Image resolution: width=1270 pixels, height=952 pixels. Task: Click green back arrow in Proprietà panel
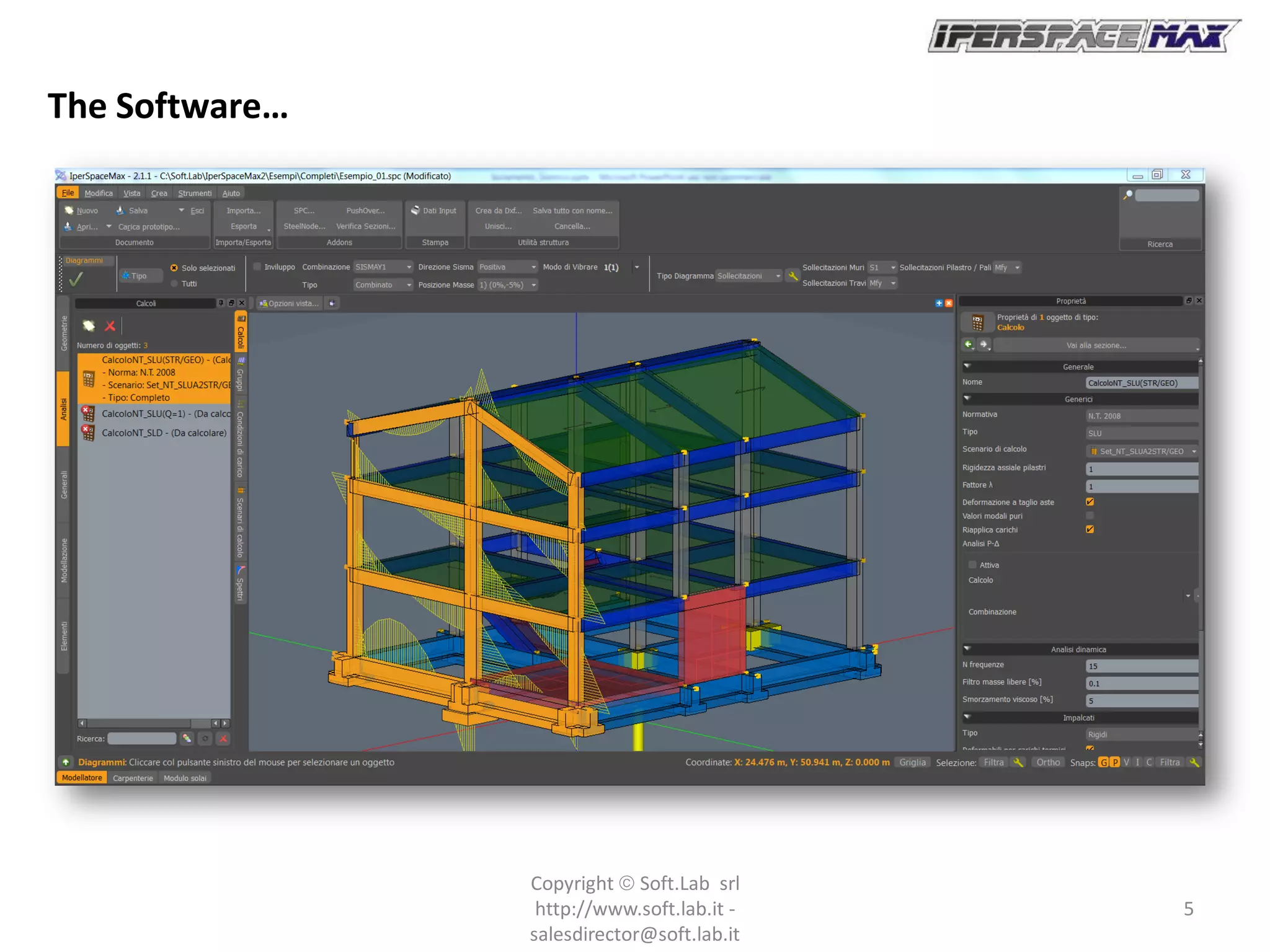coord(969,345)
